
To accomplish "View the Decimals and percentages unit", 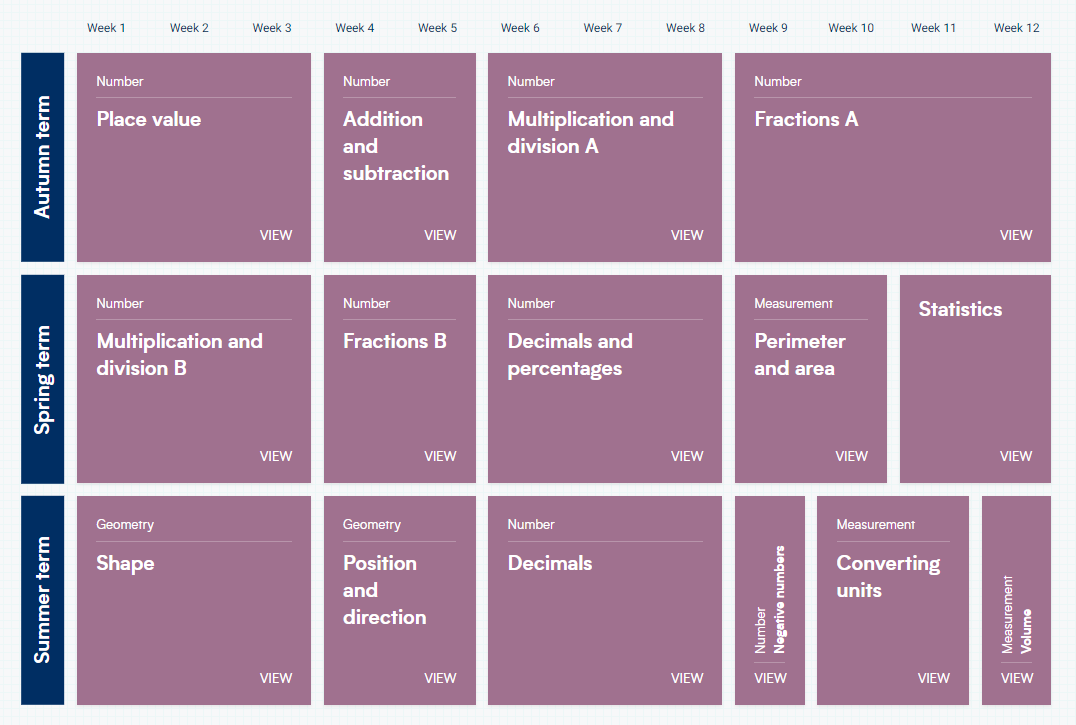I will click(x=687, y=455).
